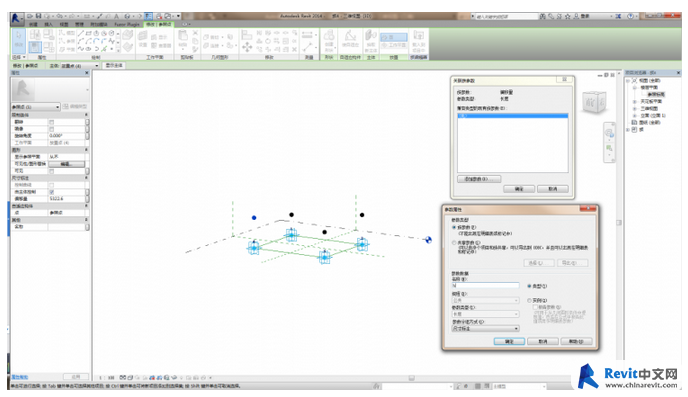Click the Text 'A' icon in quick access toolbar
Viewport: 688px width, 397px height.
pos(116,16)
